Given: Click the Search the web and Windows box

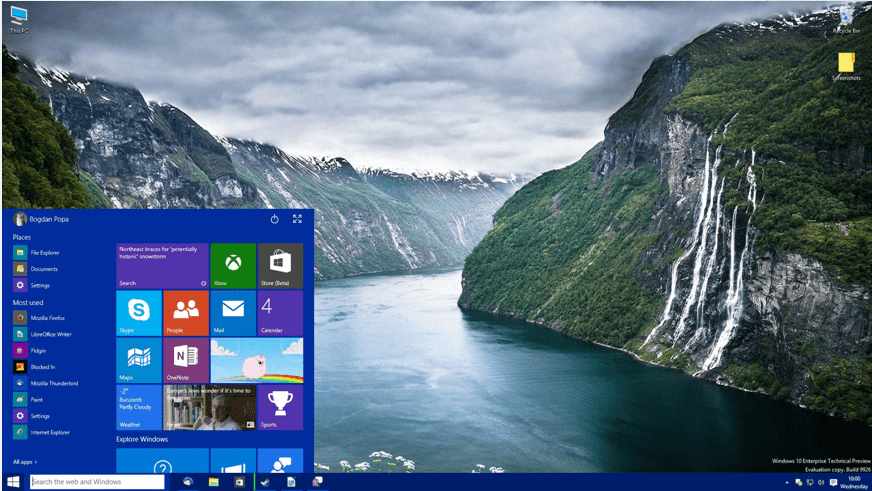Looking at the screenshot, I should pos(96,482).
